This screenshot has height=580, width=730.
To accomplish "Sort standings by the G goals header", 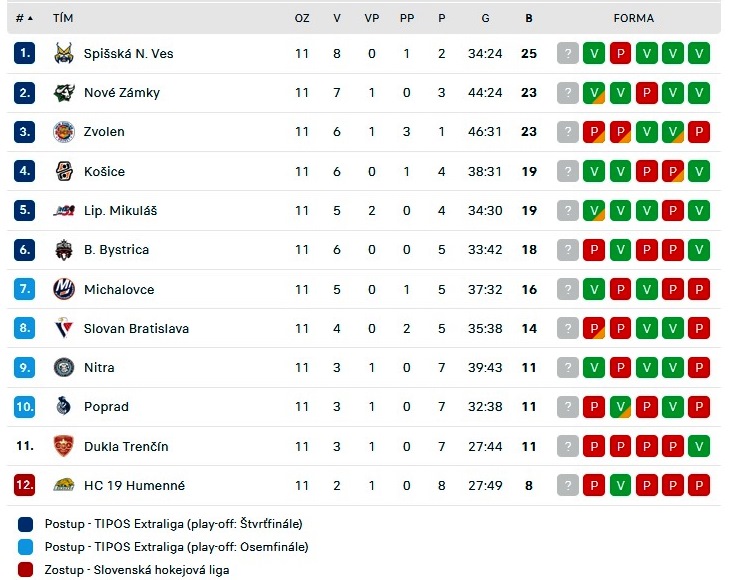I will 485,18.
